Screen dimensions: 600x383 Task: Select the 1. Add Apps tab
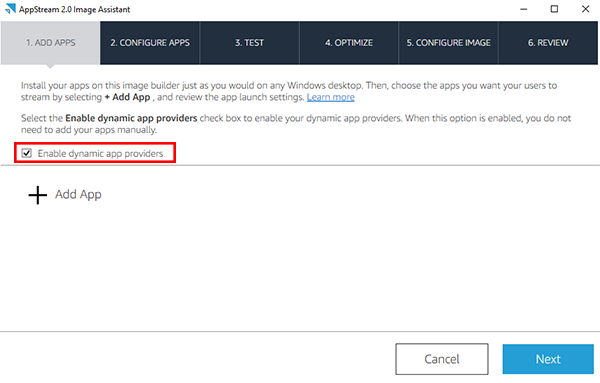[51, 42]
